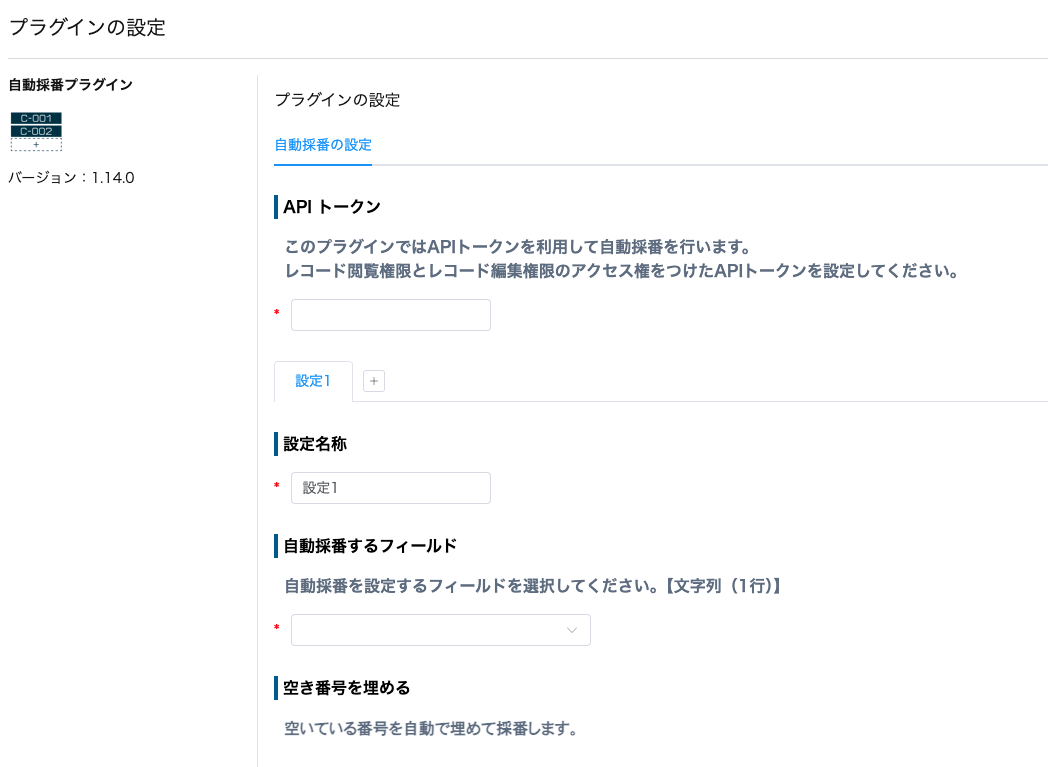
Task: Click the 設定名称 box containing 設定1
Action: click(390, 487)
